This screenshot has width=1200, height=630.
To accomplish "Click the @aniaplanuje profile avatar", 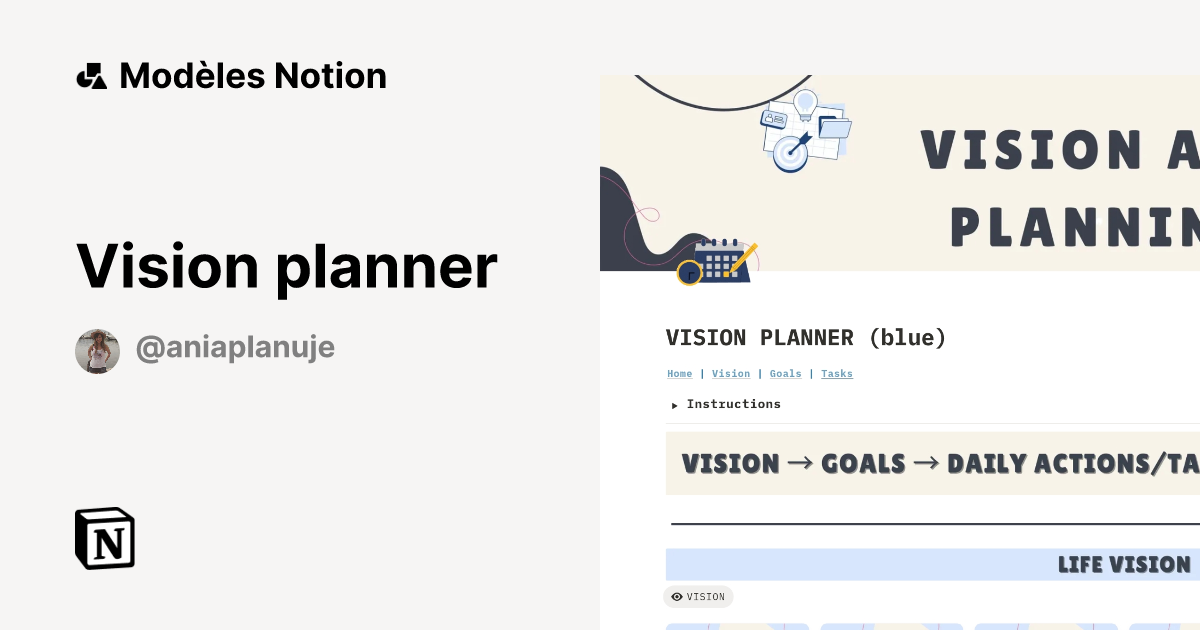I will (x=97, y=351).
